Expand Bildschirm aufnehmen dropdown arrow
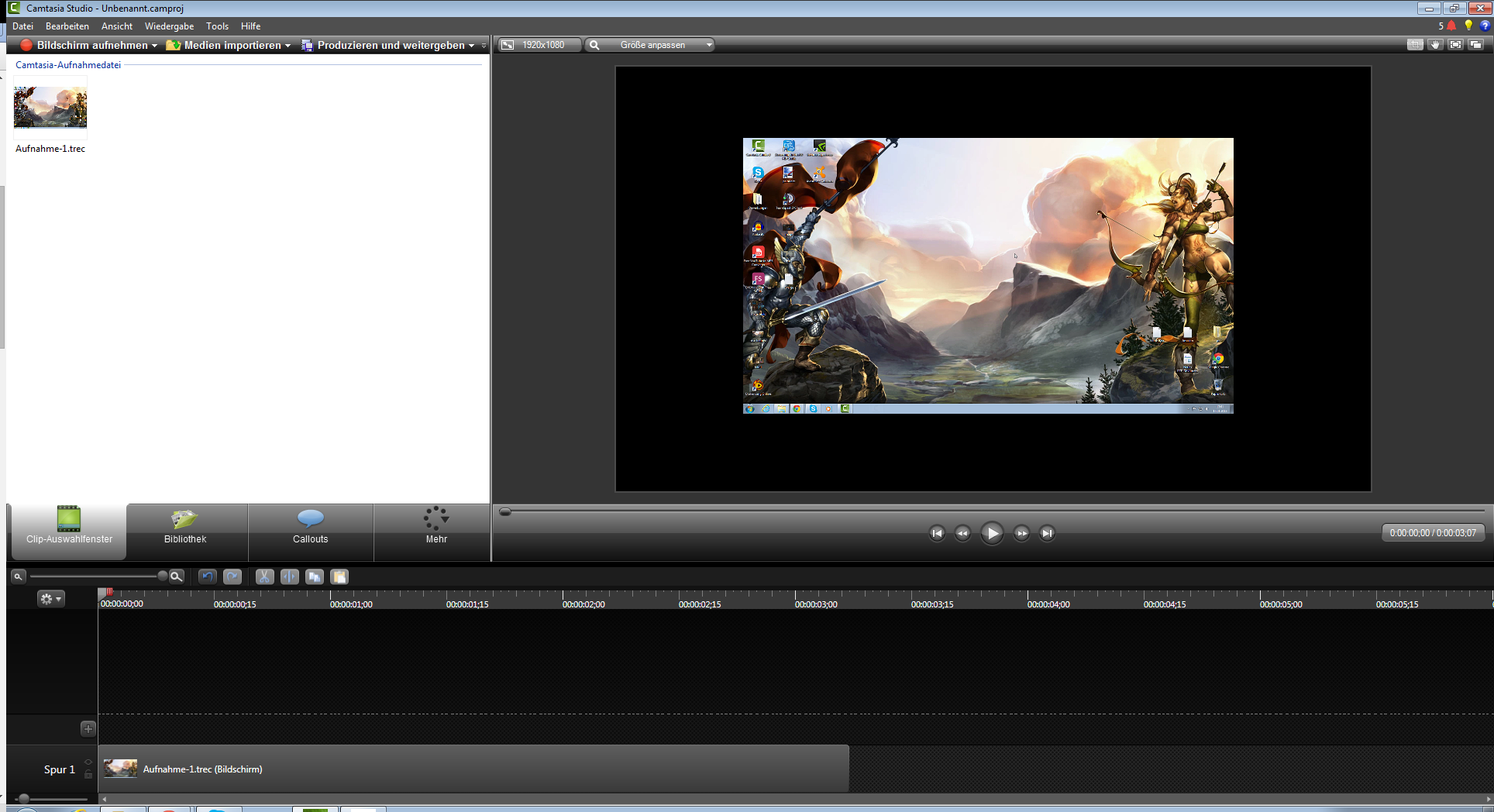 [154, 46]
